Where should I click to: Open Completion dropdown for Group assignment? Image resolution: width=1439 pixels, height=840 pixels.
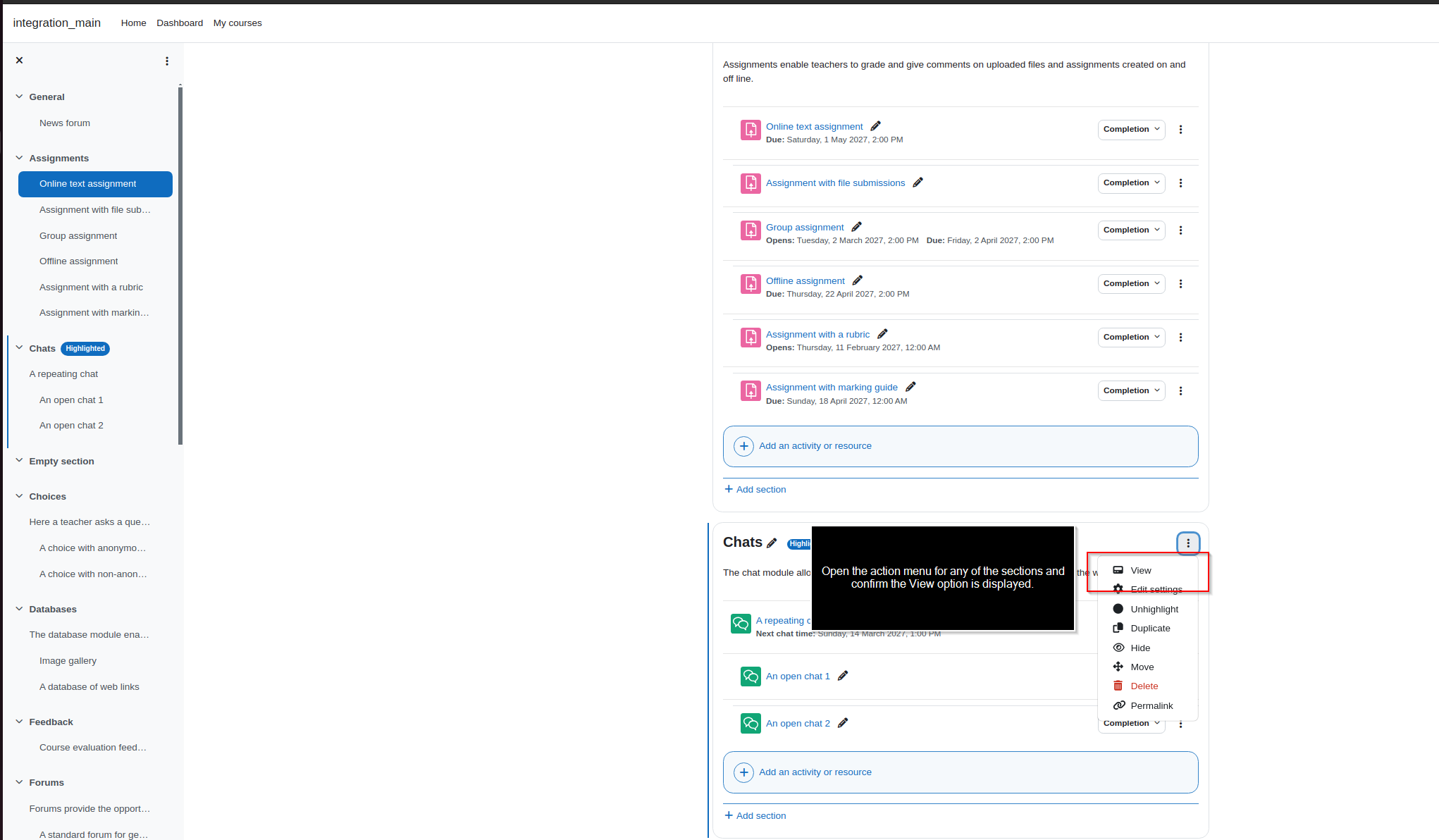coord(1131,230)
